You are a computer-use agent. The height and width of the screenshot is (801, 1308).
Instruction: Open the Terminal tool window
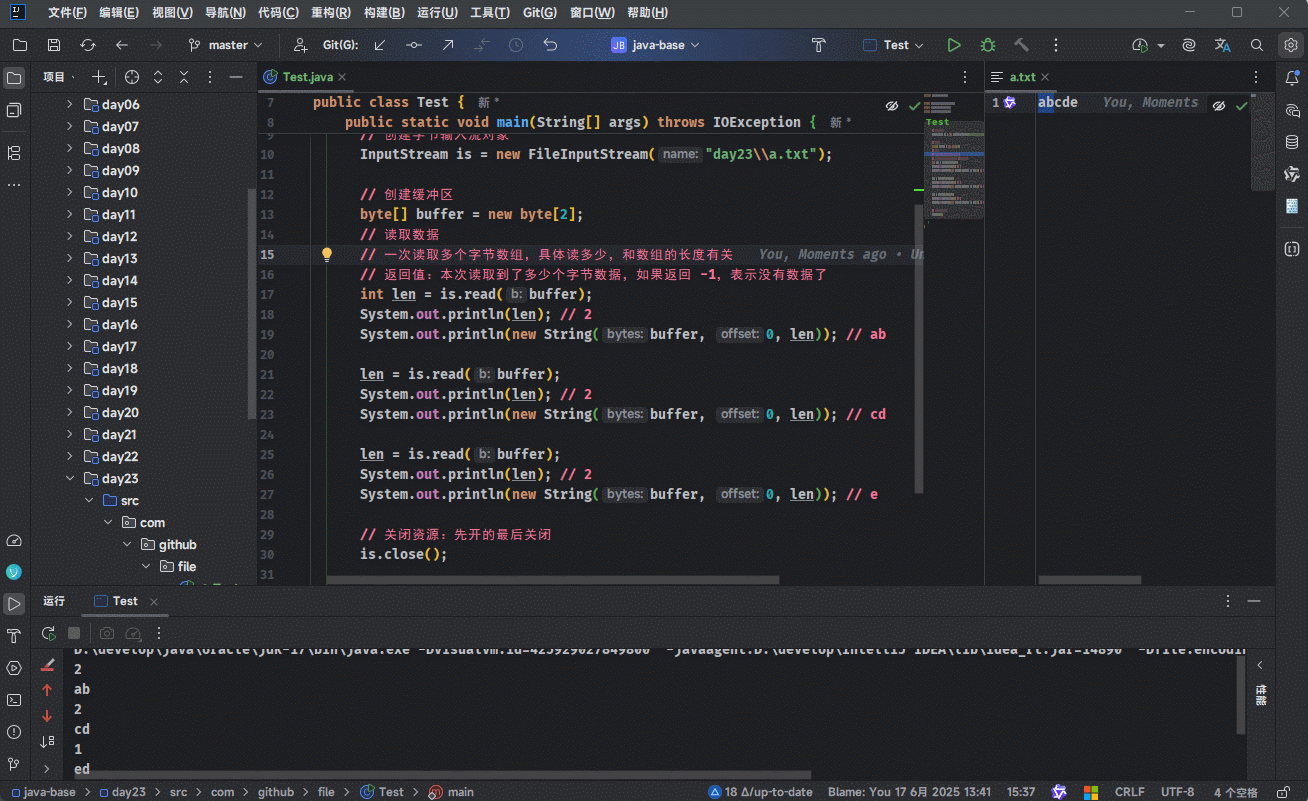pos(14,700)
